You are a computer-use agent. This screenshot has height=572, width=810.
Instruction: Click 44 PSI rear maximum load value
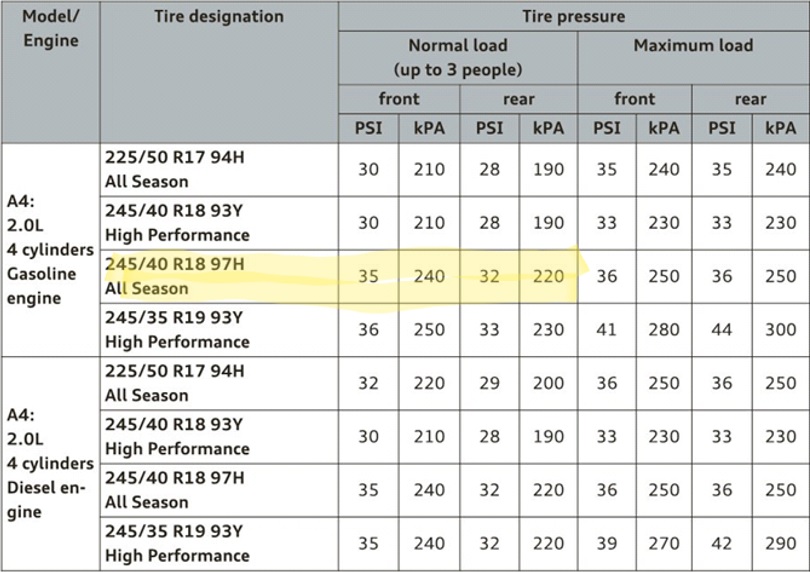tap(722, 330)
